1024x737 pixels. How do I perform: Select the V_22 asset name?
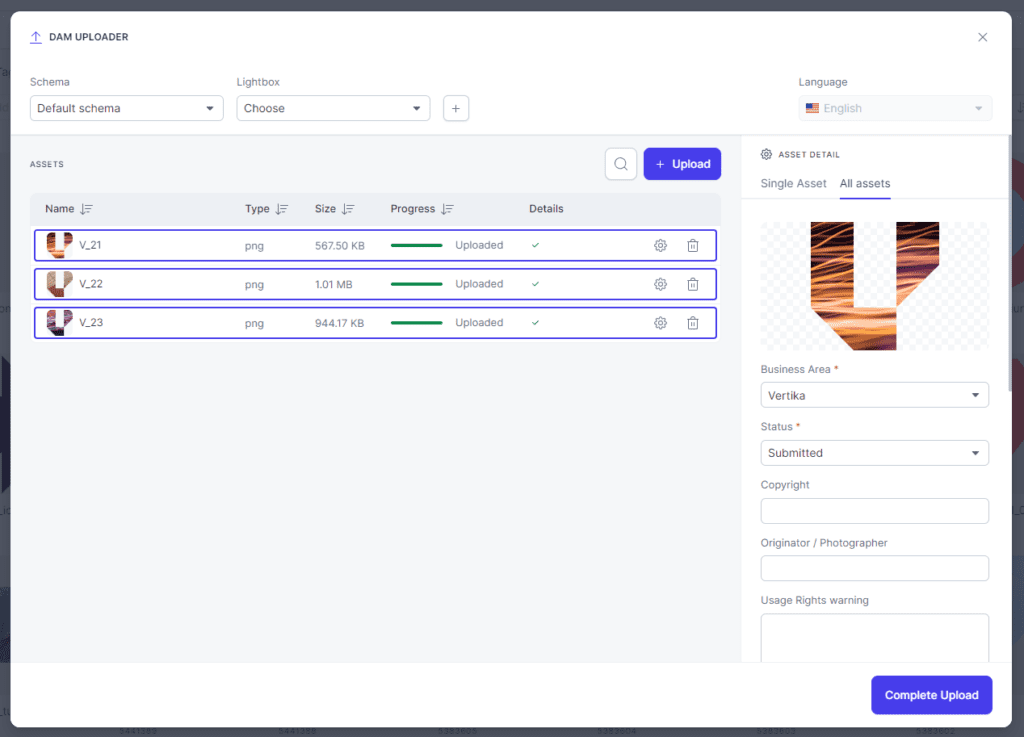tap(91, 284)
